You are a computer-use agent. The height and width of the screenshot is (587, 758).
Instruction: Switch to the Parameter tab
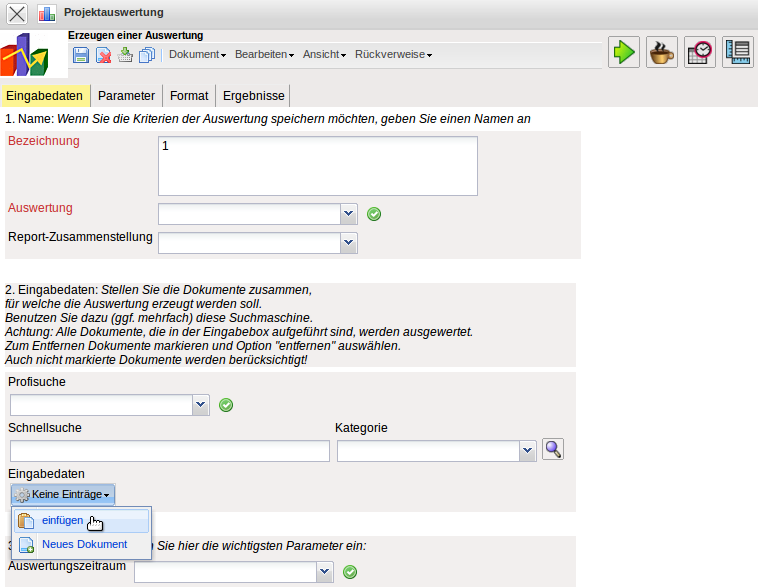point(126,96)
